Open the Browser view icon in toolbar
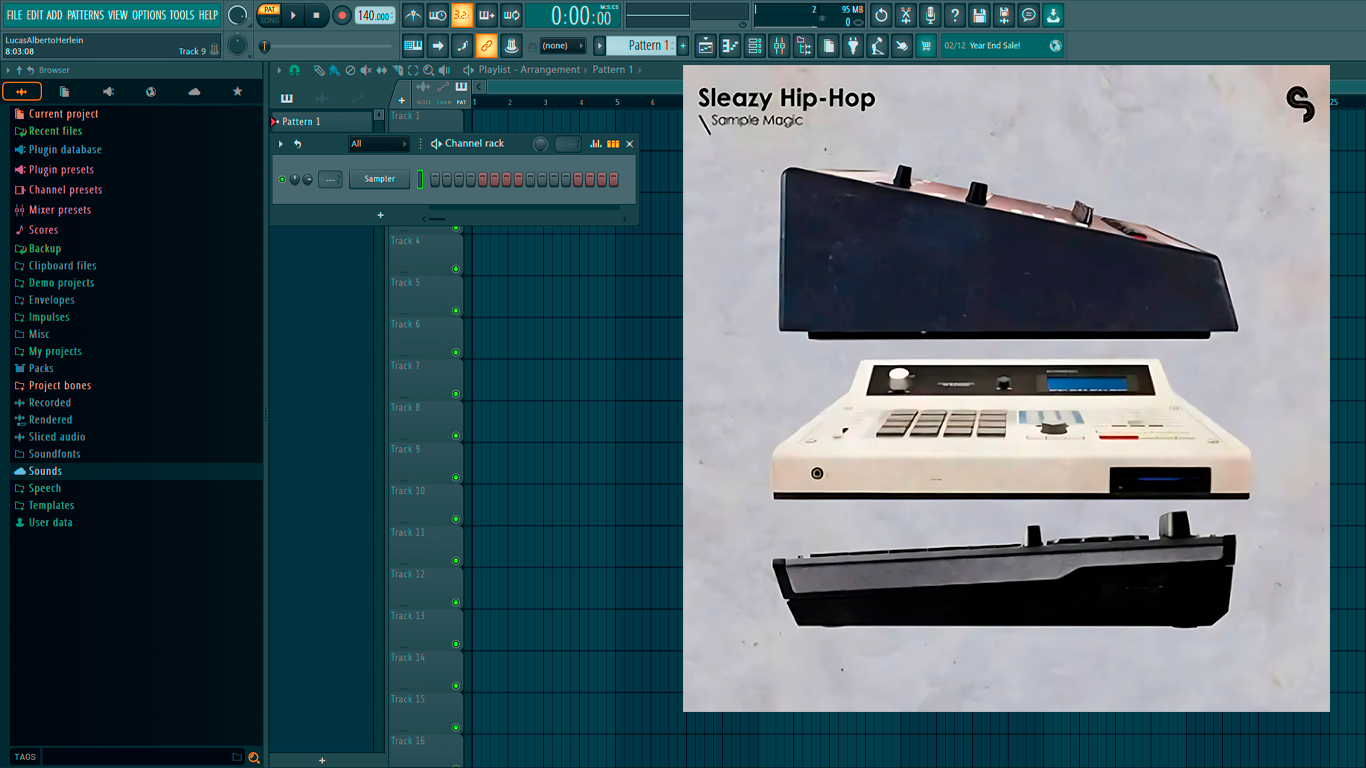 (804, 45)
